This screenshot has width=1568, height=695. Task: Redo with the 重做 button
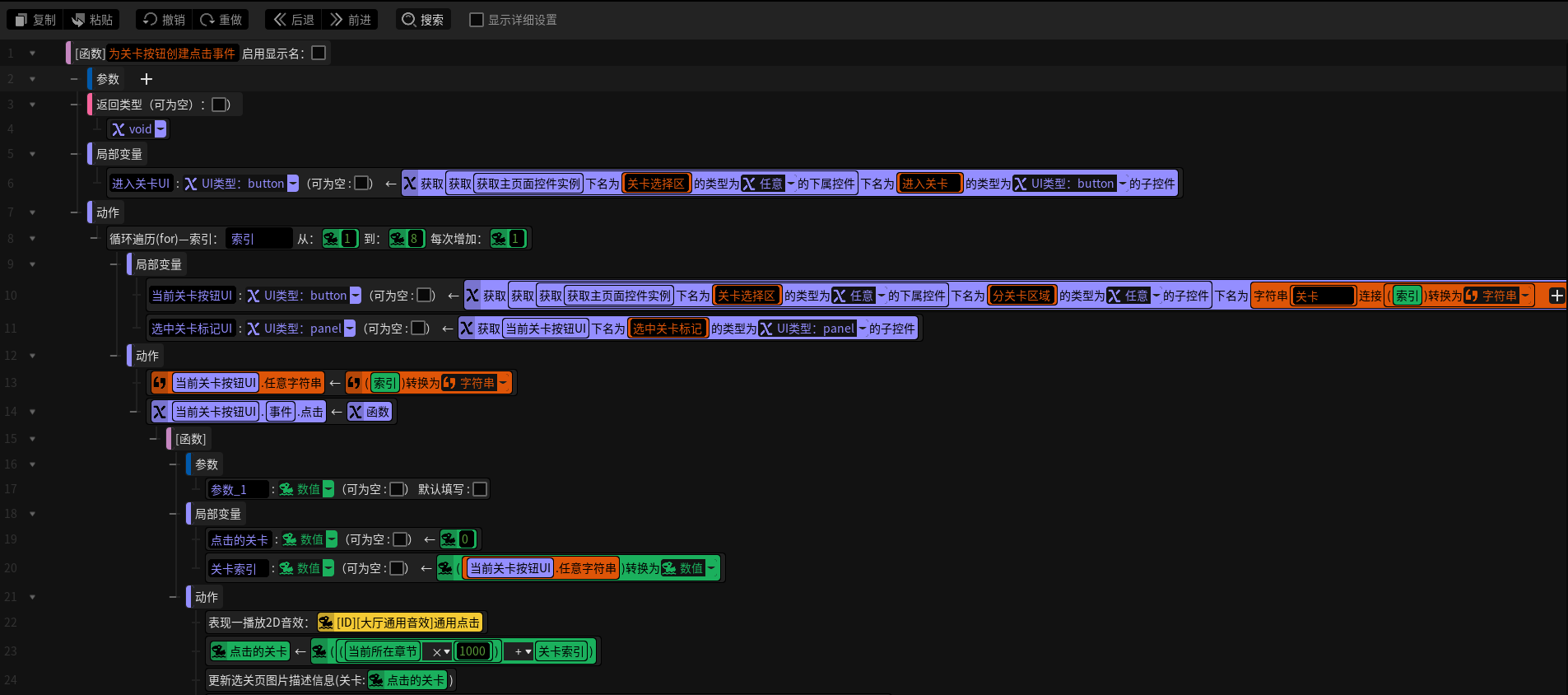pyautogui.click(x=221, y=20)
